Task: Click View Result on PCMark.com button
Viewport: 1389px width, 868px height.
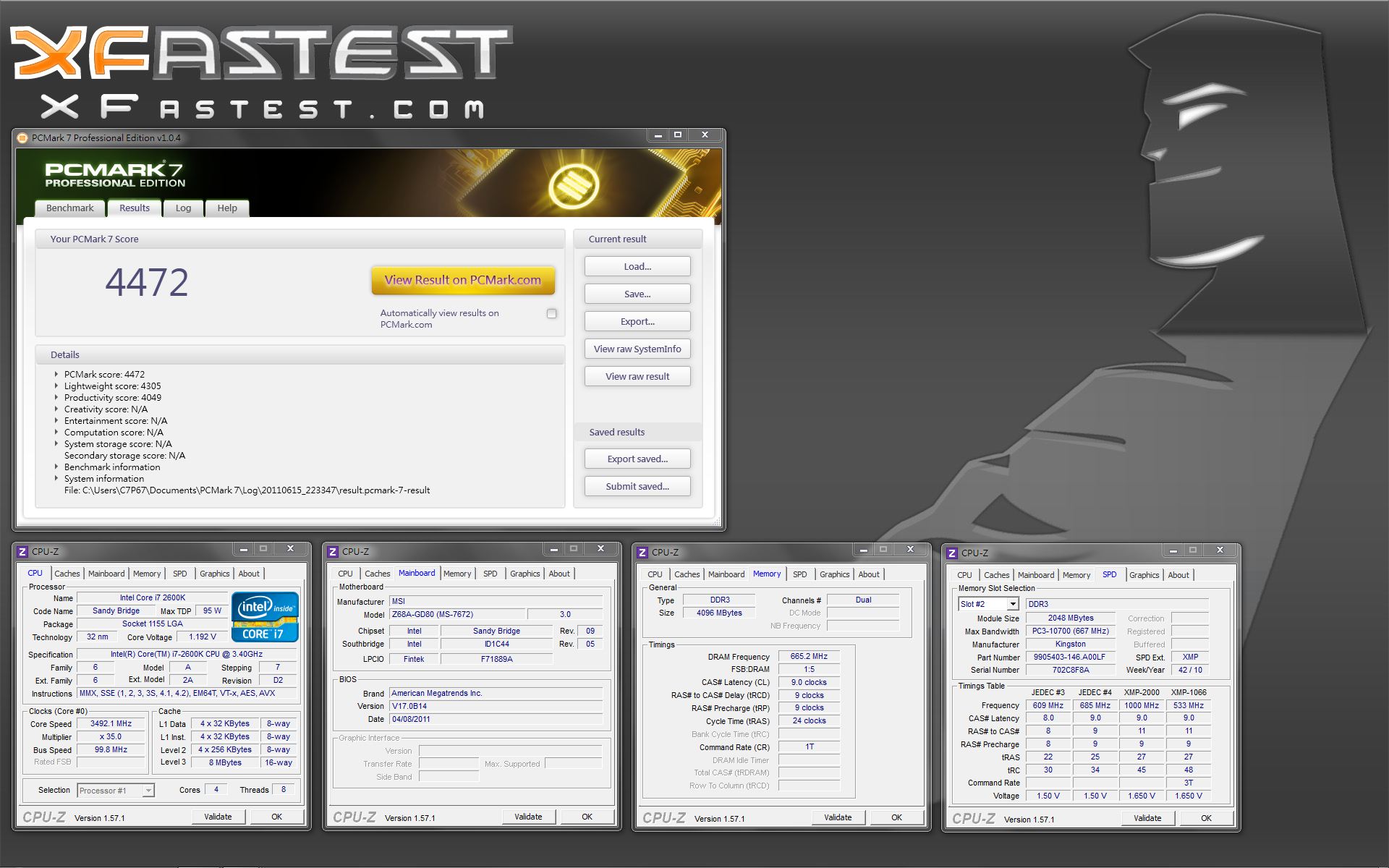Action: click(x=463, y=281)
